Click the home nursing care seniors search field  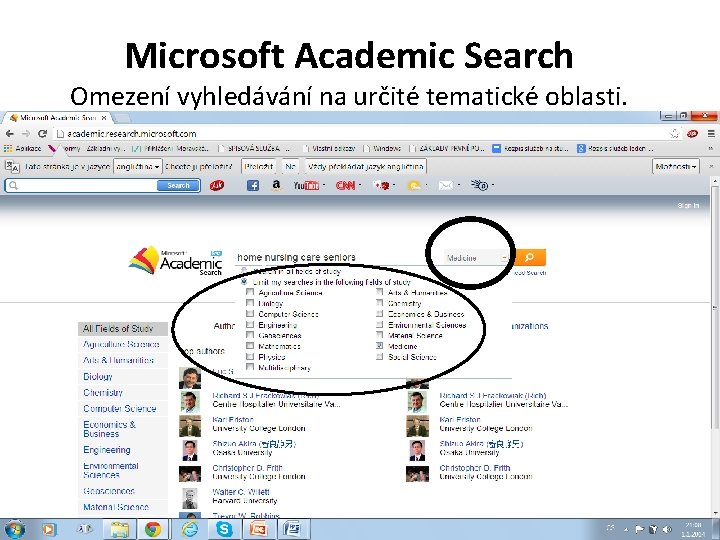coord(338,257)
